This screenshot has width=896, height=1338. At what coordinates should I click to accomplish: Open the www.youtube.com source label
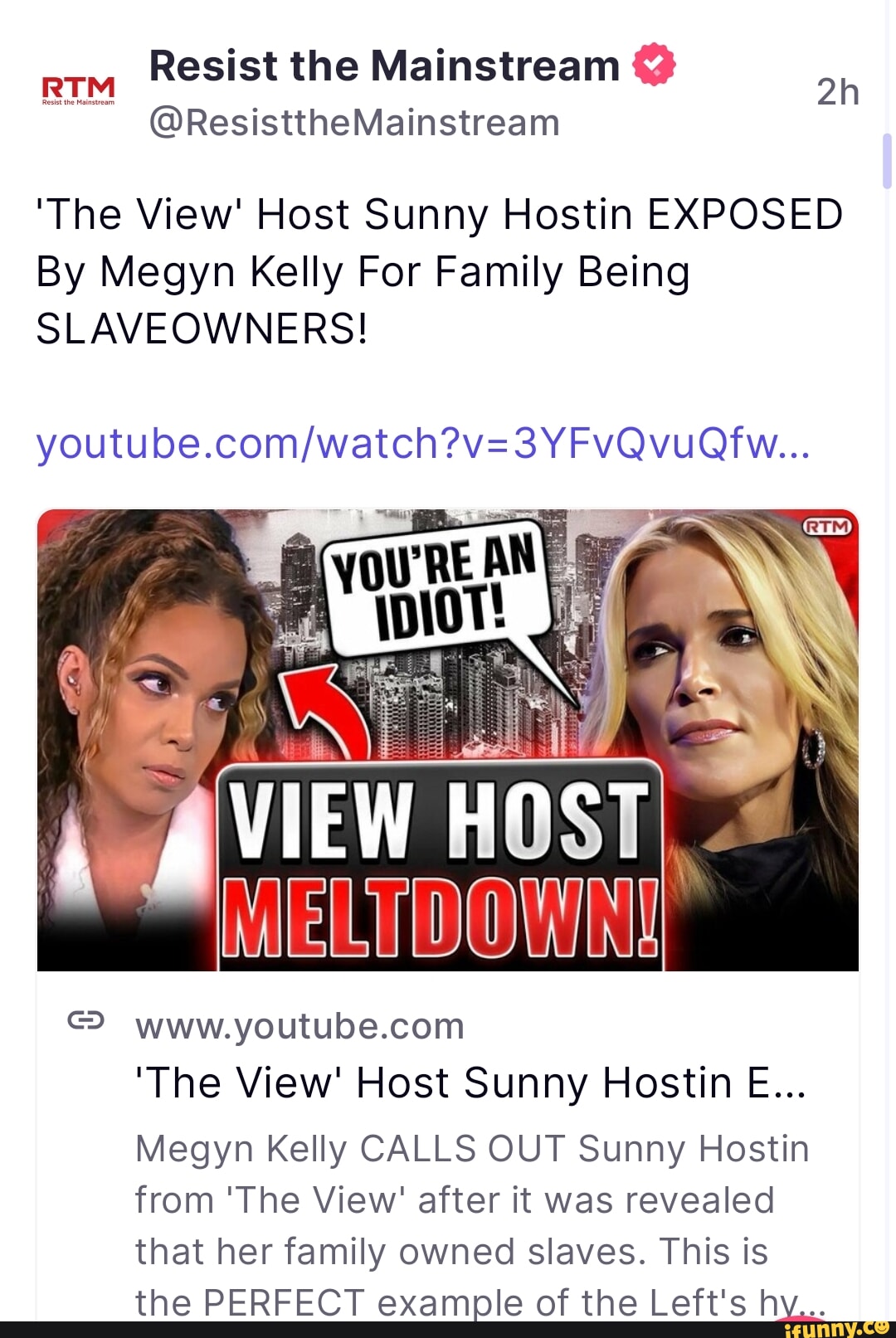coord(299,1026)
